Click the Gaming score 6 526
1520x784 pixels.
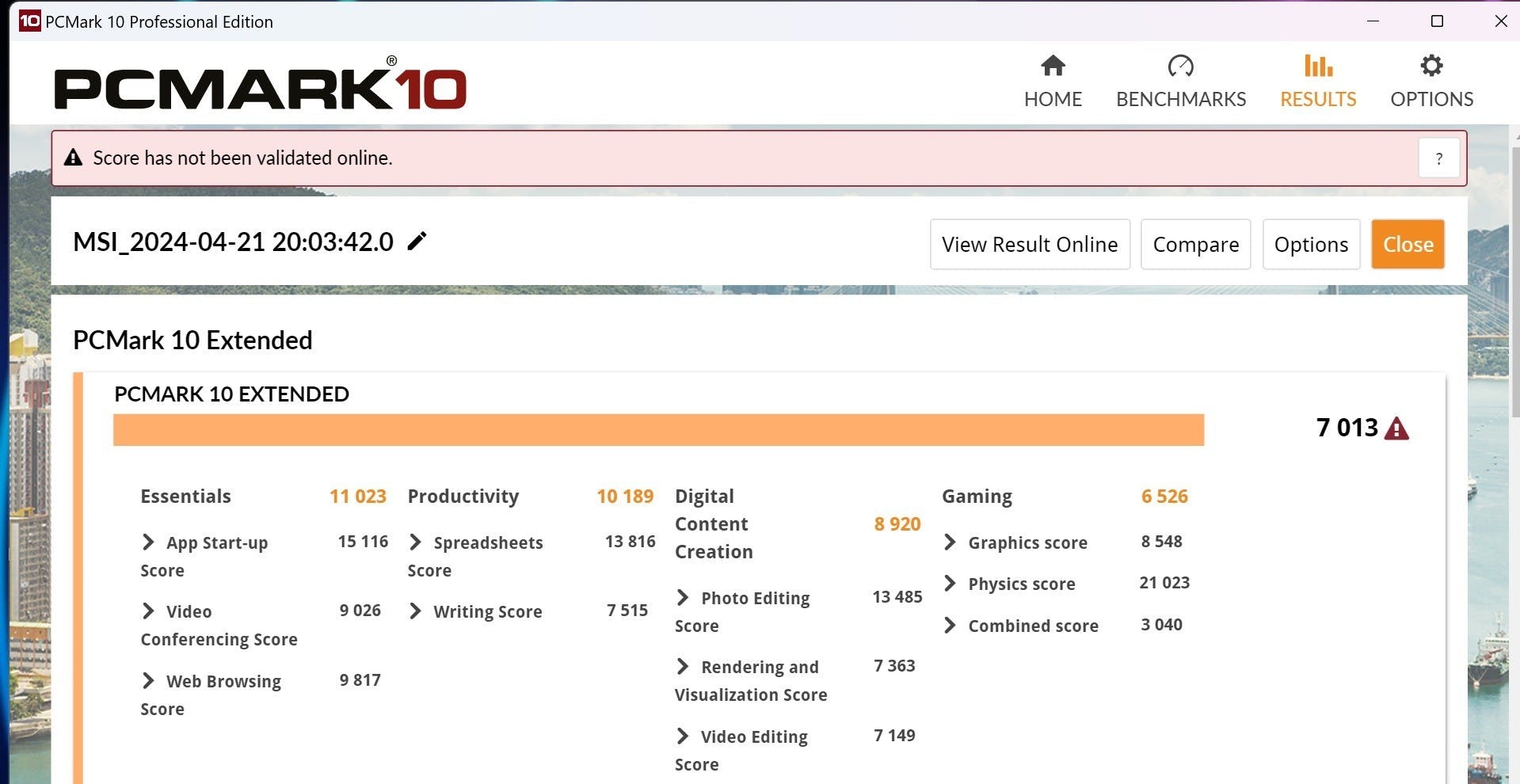pyautogui.click(x=1164, y=497)
